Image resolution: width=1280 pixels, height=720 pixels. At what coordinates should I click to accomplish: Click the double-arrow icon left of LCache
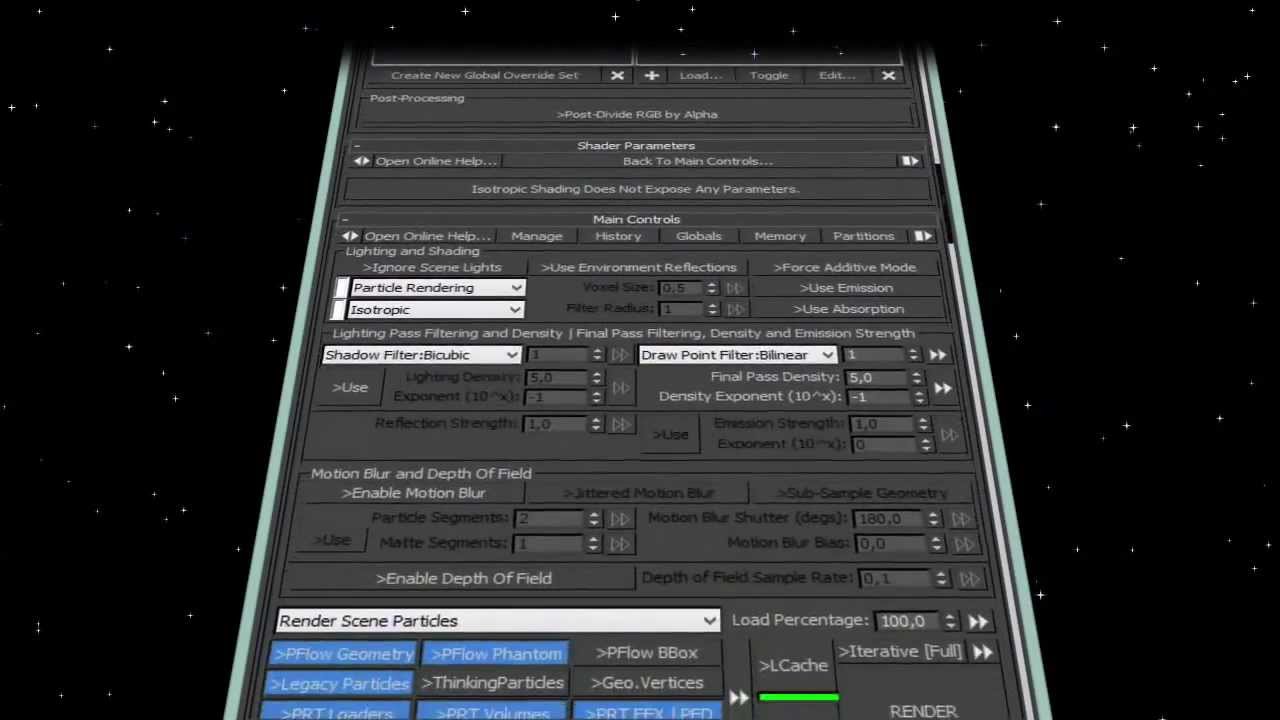[x=739, y=698]
